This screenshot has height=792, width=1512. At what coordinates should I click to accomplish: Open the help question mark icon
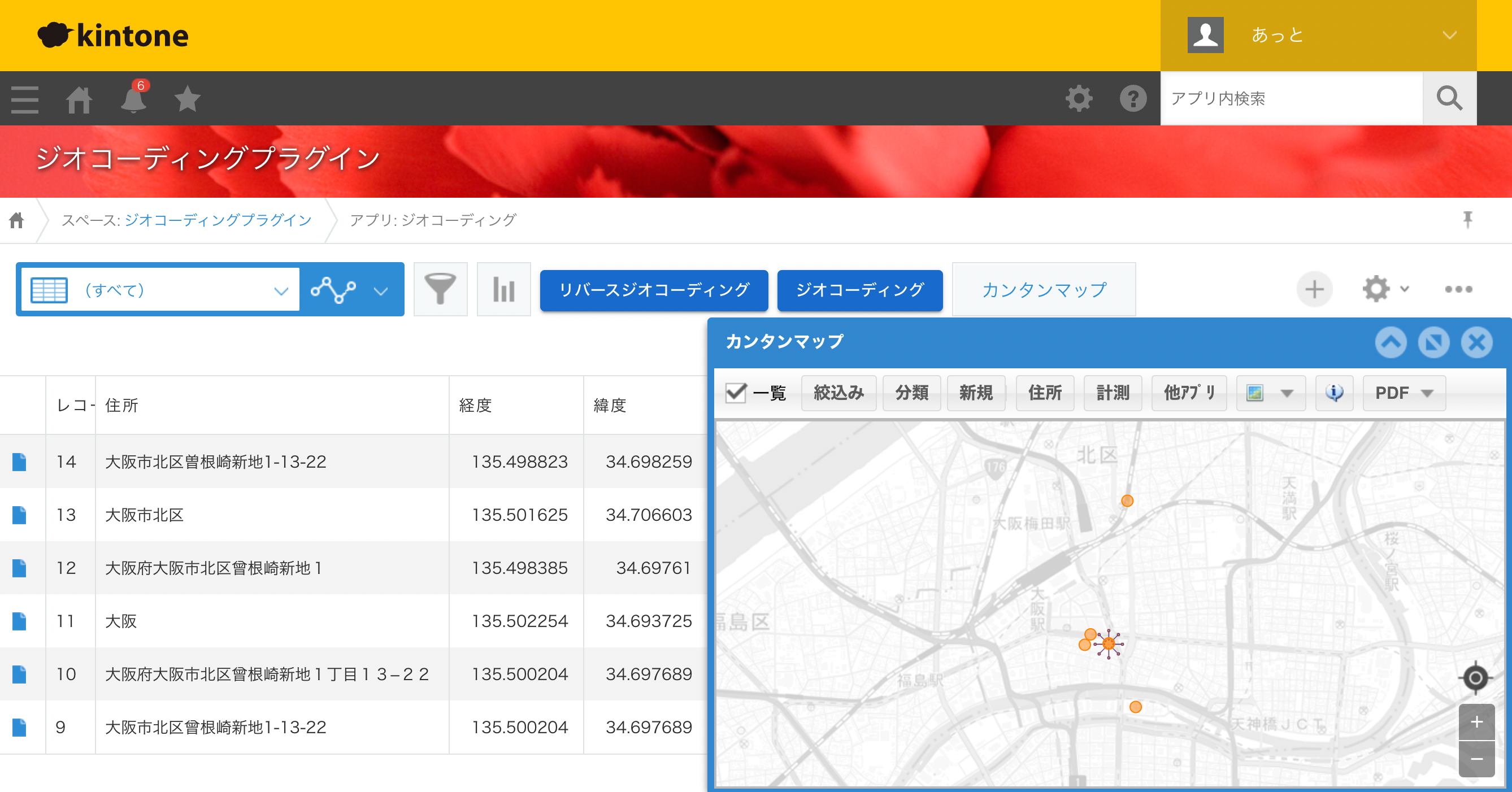[x=1133, y=98]
